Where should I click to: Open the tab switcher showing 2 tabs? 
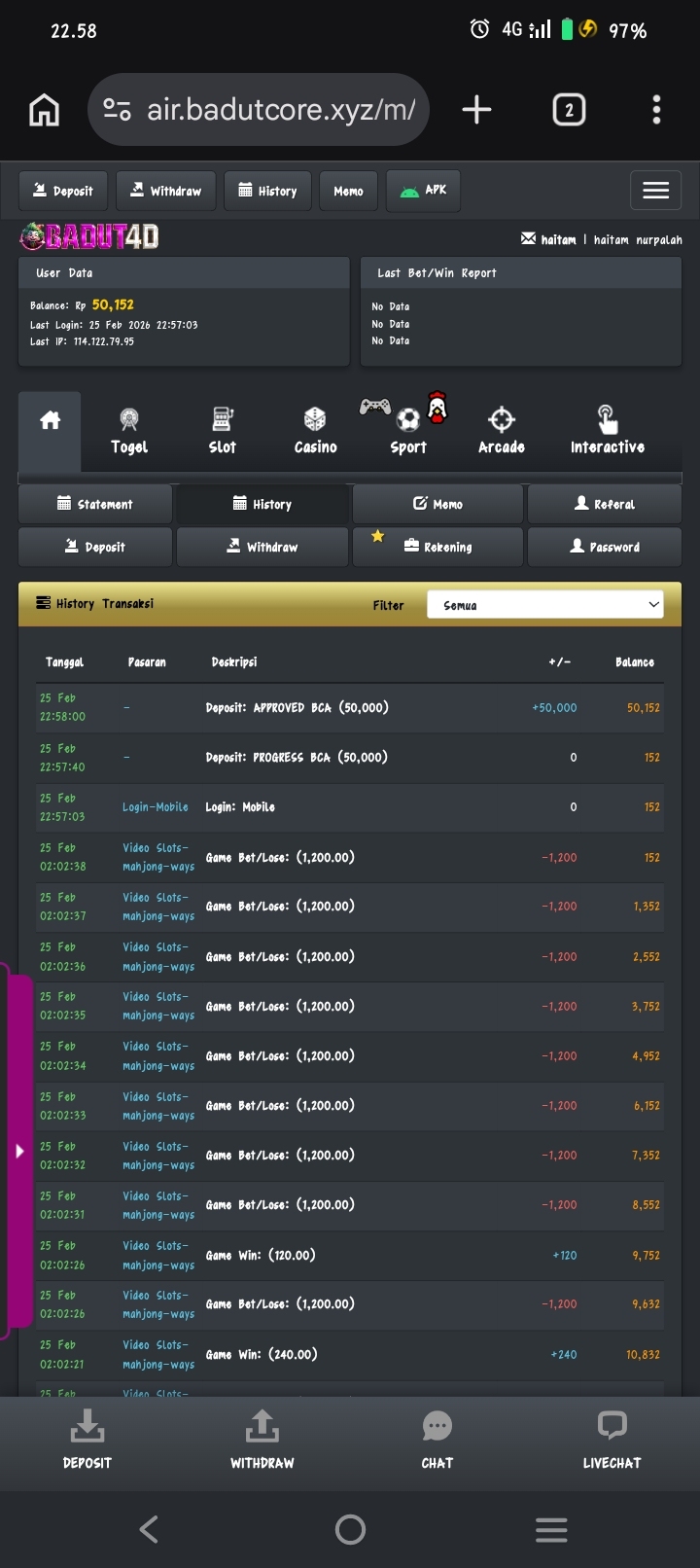click(569, 110)
